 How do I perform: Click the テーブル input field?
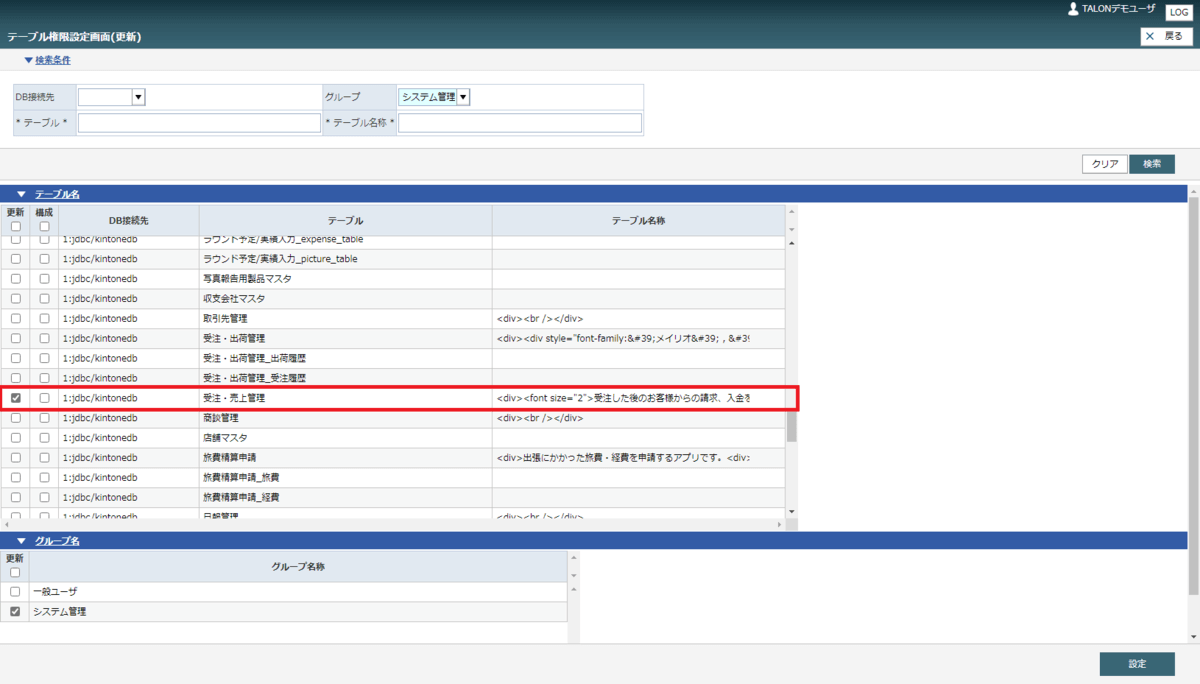pos(199,123)
